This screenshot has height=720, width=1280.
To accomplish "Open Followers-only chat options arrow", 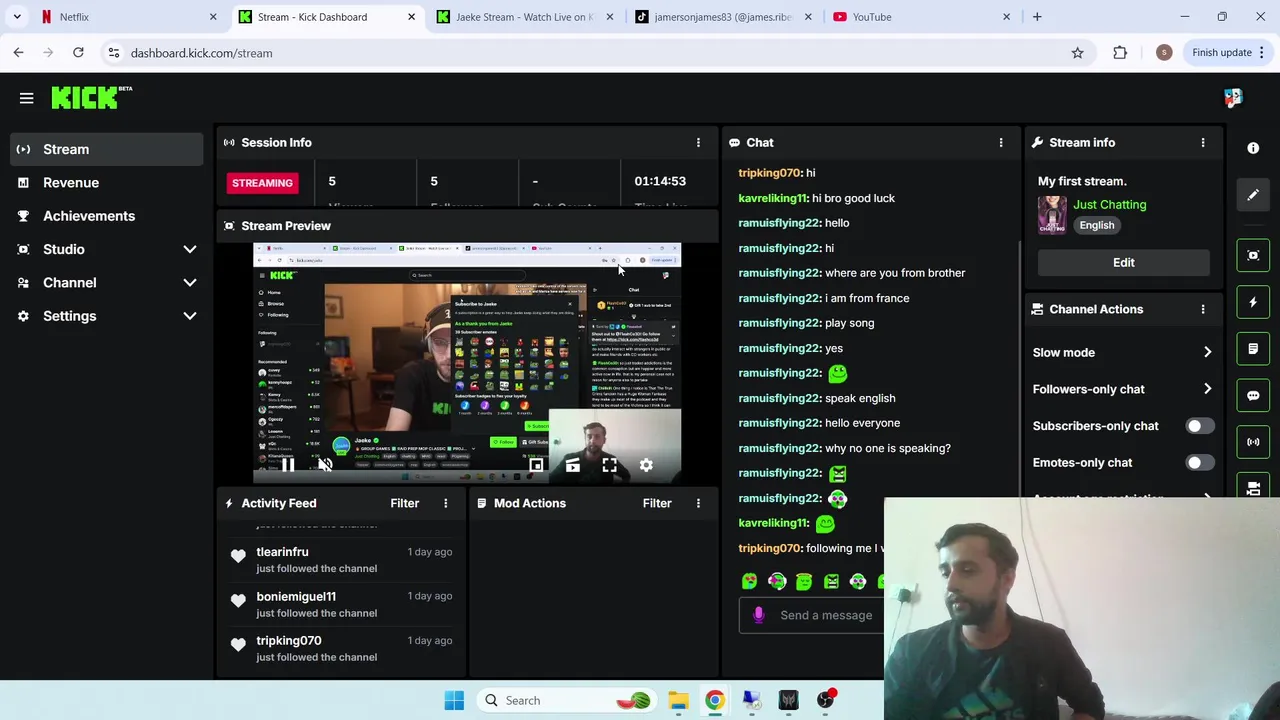I will 1207,389.
